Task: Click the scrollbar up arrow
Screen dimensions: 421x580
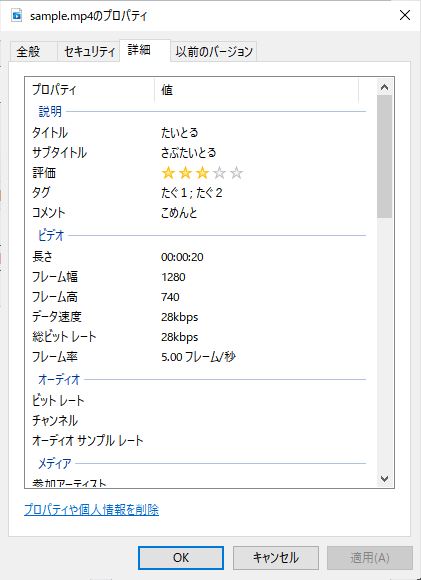Action: tap(384, 87)
